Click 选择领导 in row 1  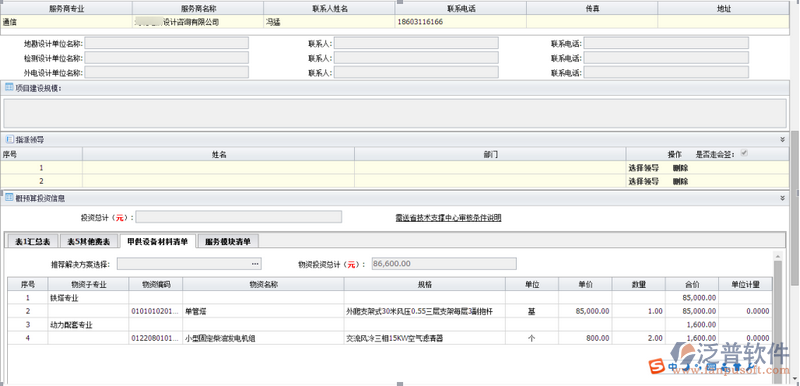[643, 168]
